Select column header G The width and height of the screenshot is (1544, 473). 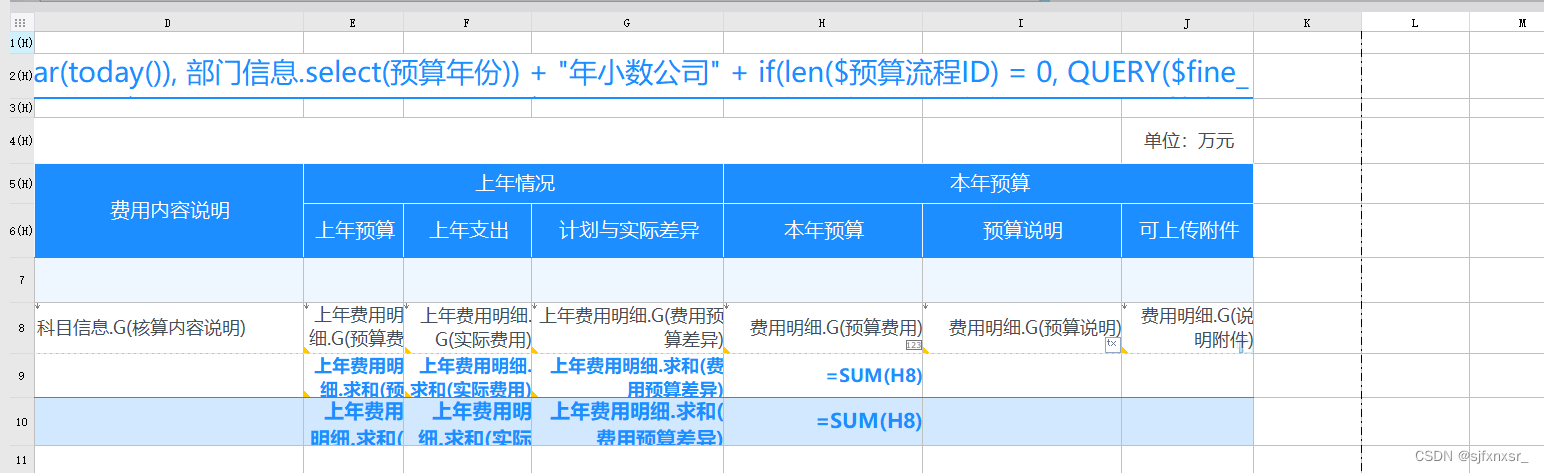(x=628, y=22)
